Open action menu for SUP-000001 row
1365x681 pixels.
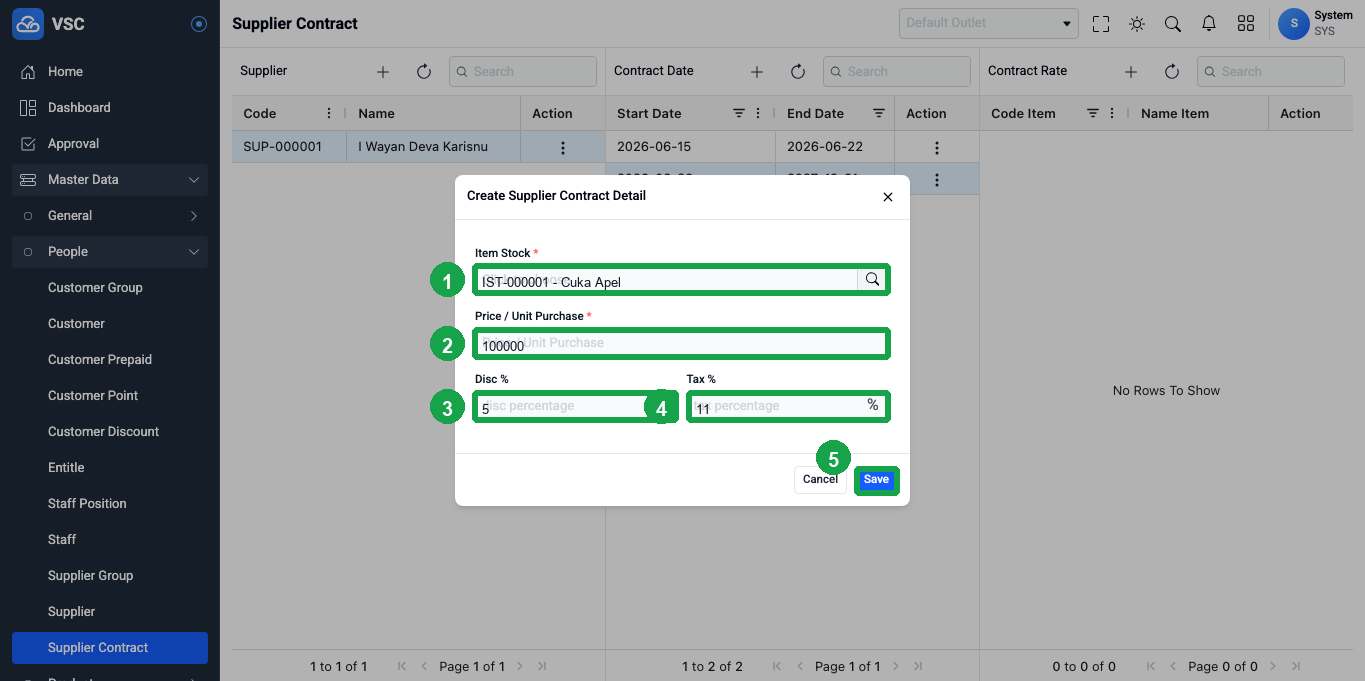coord(563,147)
